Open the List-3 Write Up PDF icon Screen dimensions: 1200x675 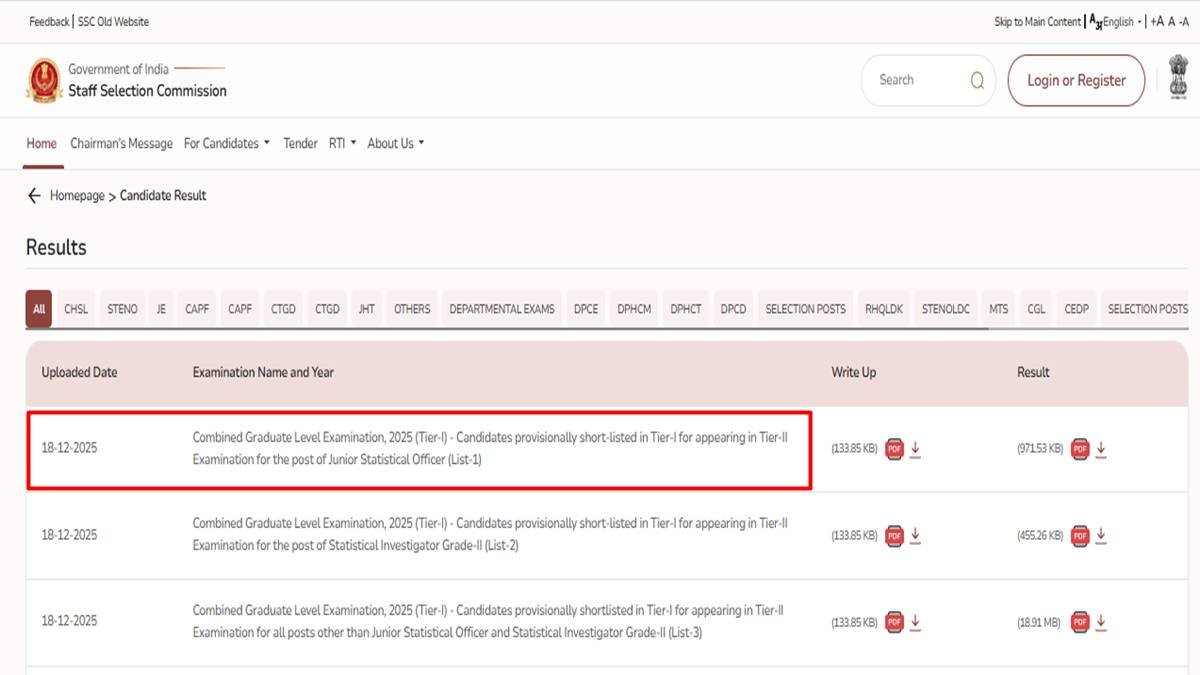pyautogui.click(x=893, y=621)
